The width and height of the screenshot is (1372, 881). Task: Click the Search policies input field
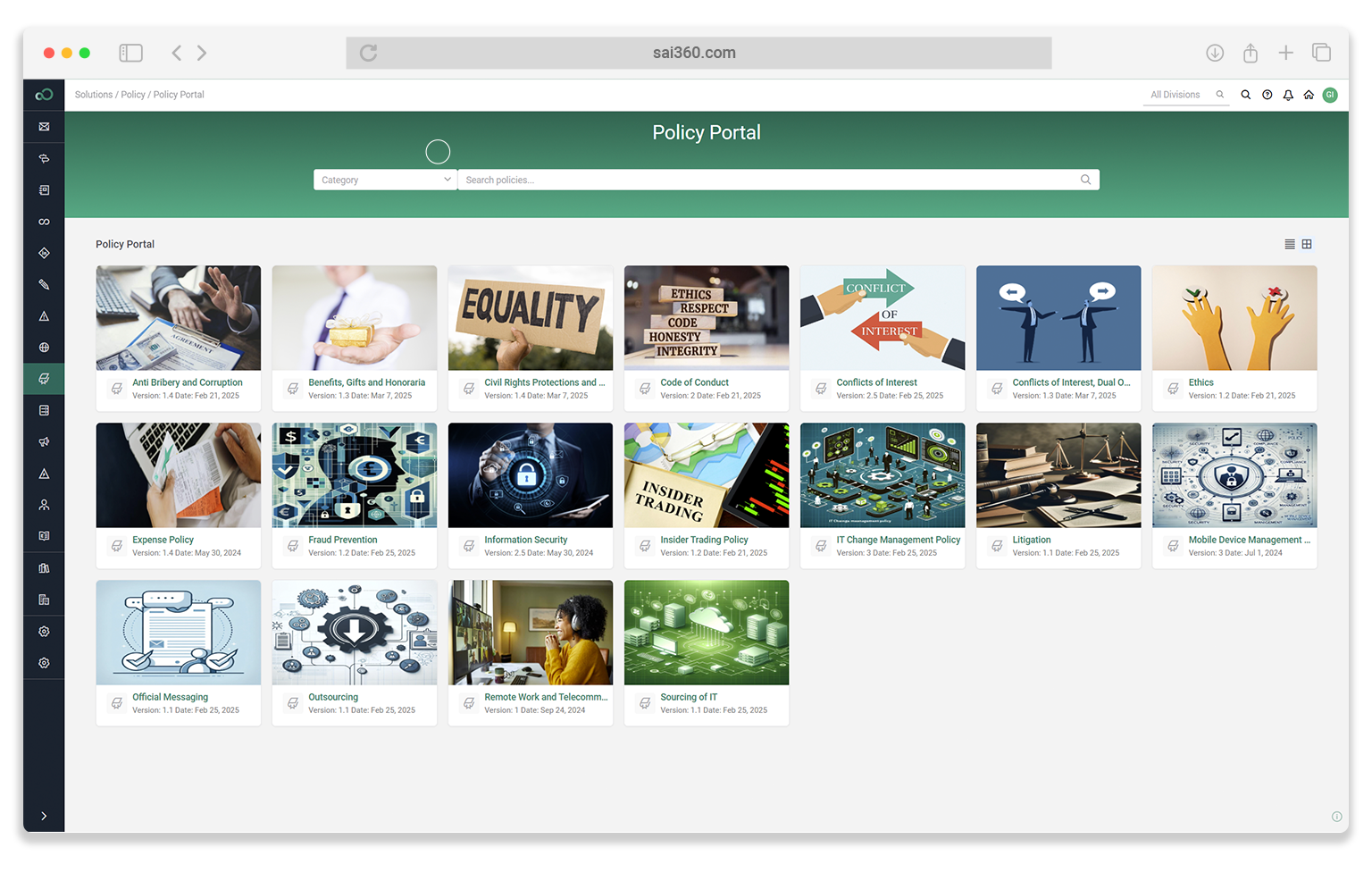768,180
